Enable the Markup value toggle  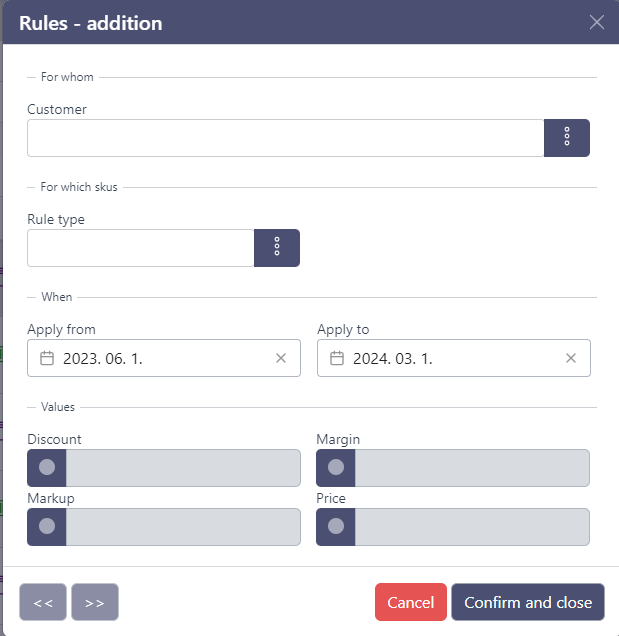pyautogui.click(x=47, y=526)
